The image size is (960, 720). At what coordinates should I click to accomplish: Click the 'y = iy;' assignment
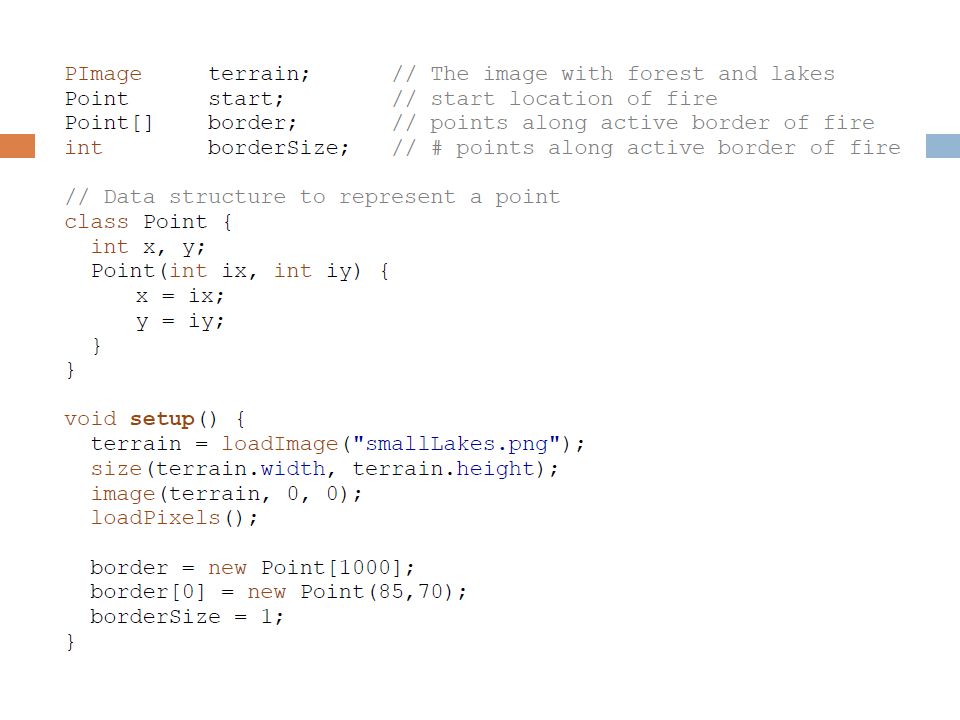[x=181, y=321]
